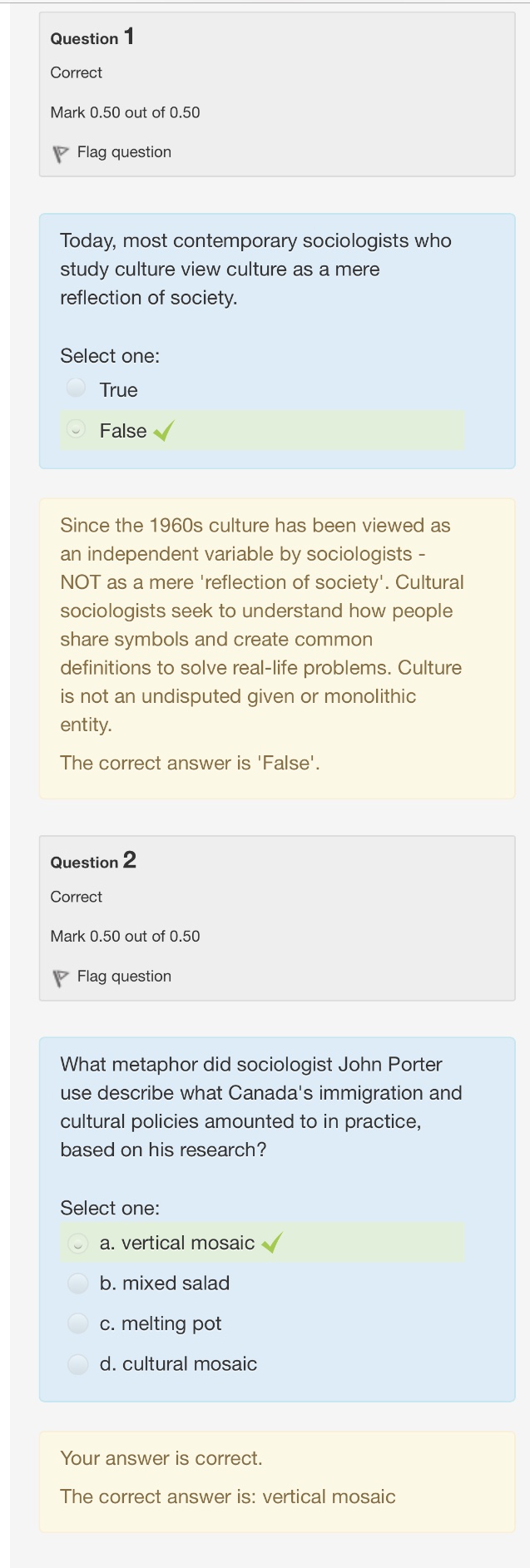The image size is (530, 1568).
Task: Click the contemporary sociologists question text
Action: pos(255,269)
